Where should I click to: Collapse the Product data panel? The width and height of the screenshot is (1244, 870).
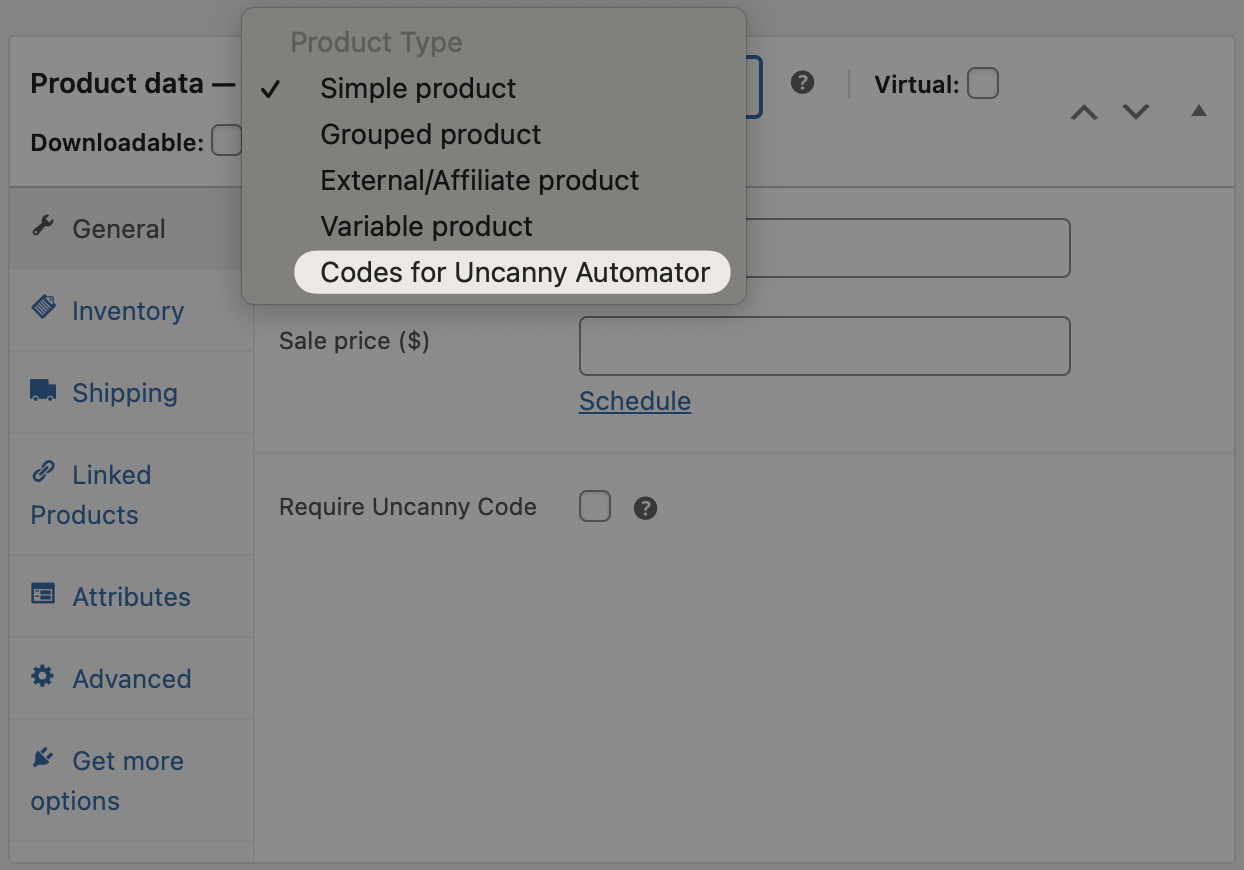pyautogui.click(x=1199, y=112)
